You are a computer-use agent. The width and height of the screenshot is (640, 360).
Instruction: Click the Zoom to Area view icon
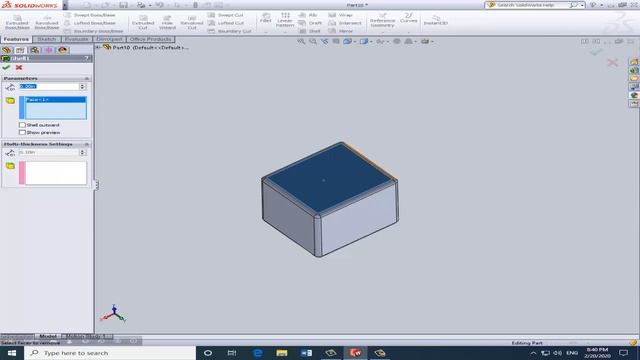[x=313, y=41]
